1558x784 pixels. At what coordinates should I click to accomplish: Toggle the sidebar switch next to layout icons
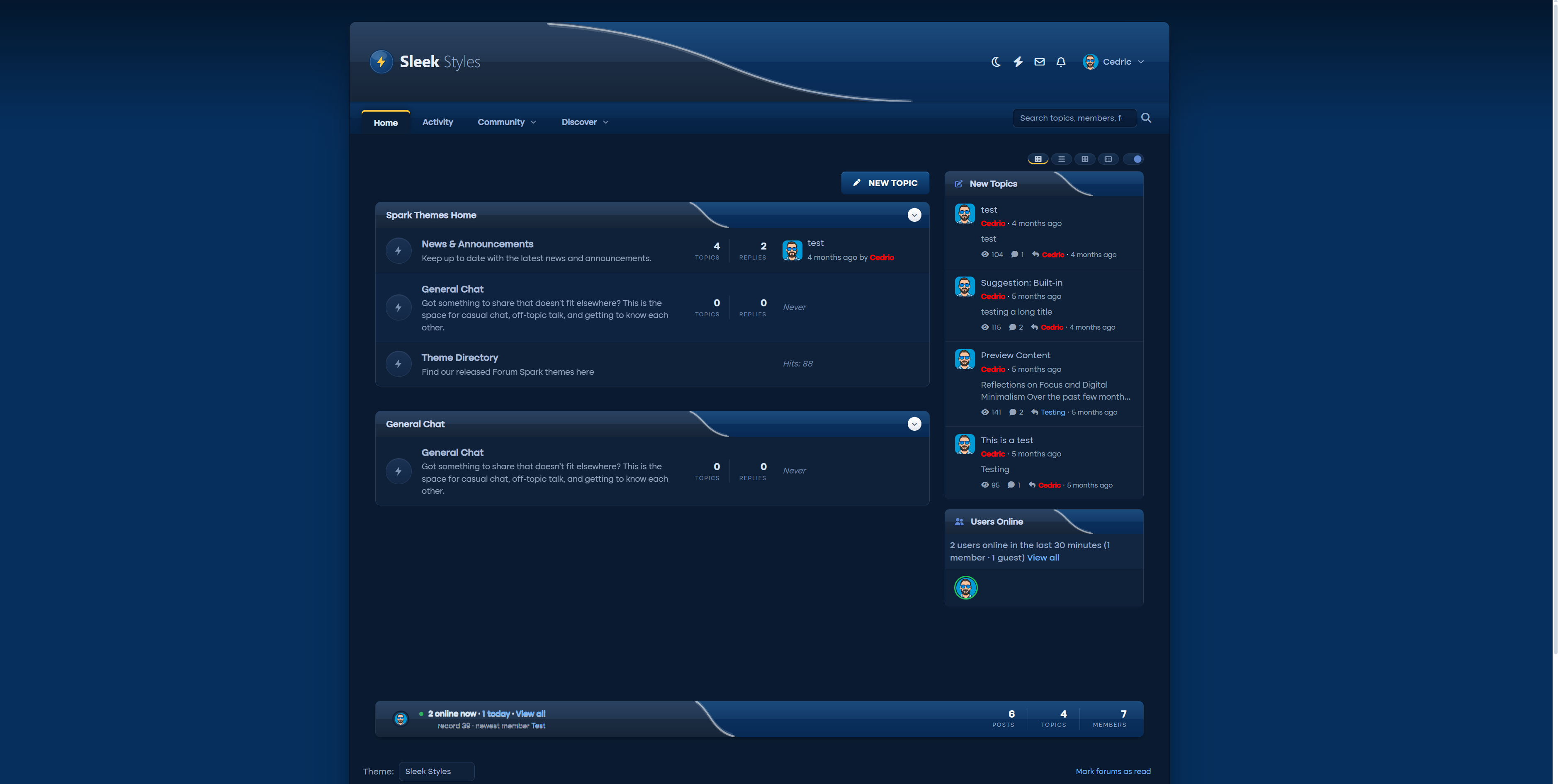pos(1133,159)
